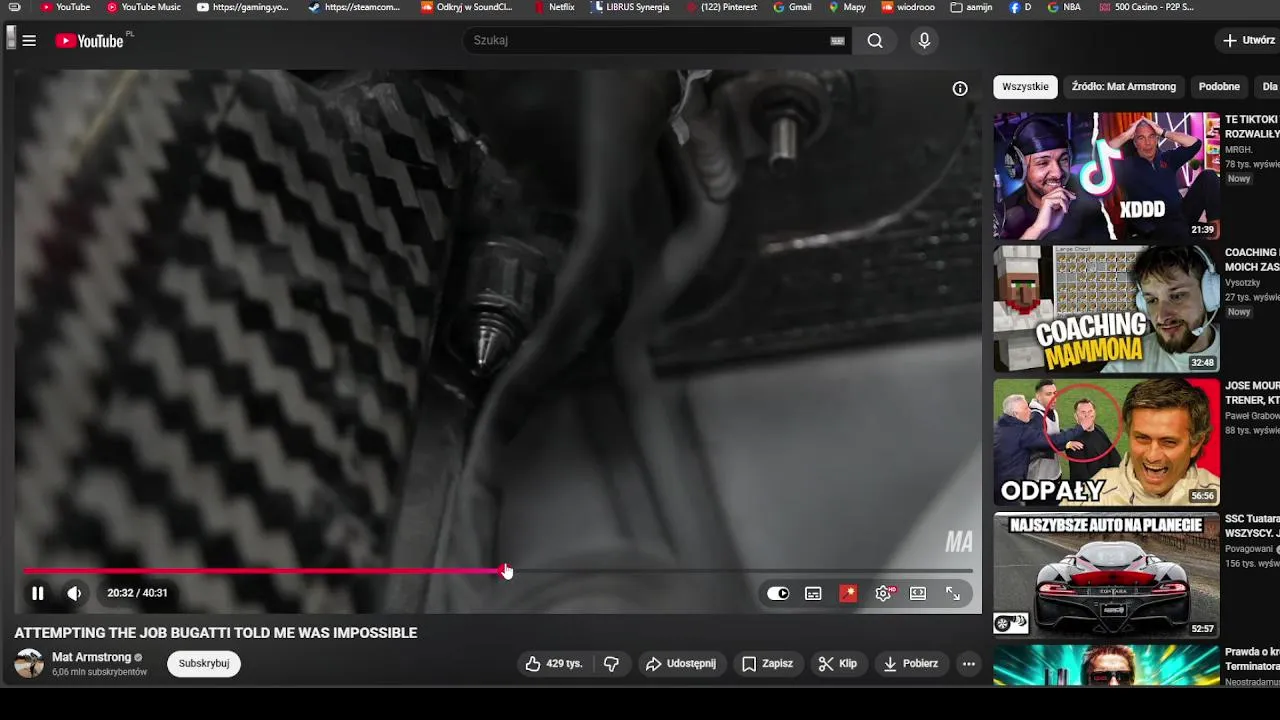Open the COACHING MAMMONA video thumbnail
This screenshot has width=1280, height=720.
(1106, 309)
